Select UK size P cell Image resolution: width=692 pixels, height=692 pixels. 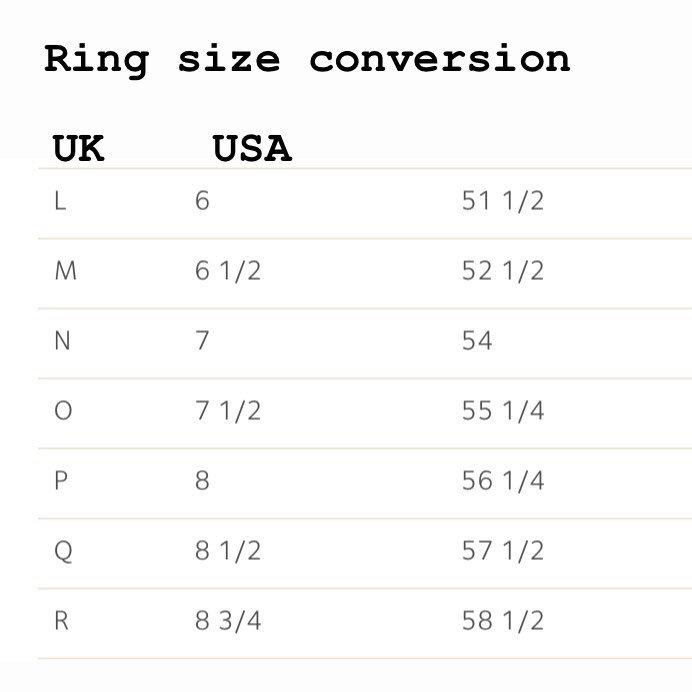coord(61,481)
